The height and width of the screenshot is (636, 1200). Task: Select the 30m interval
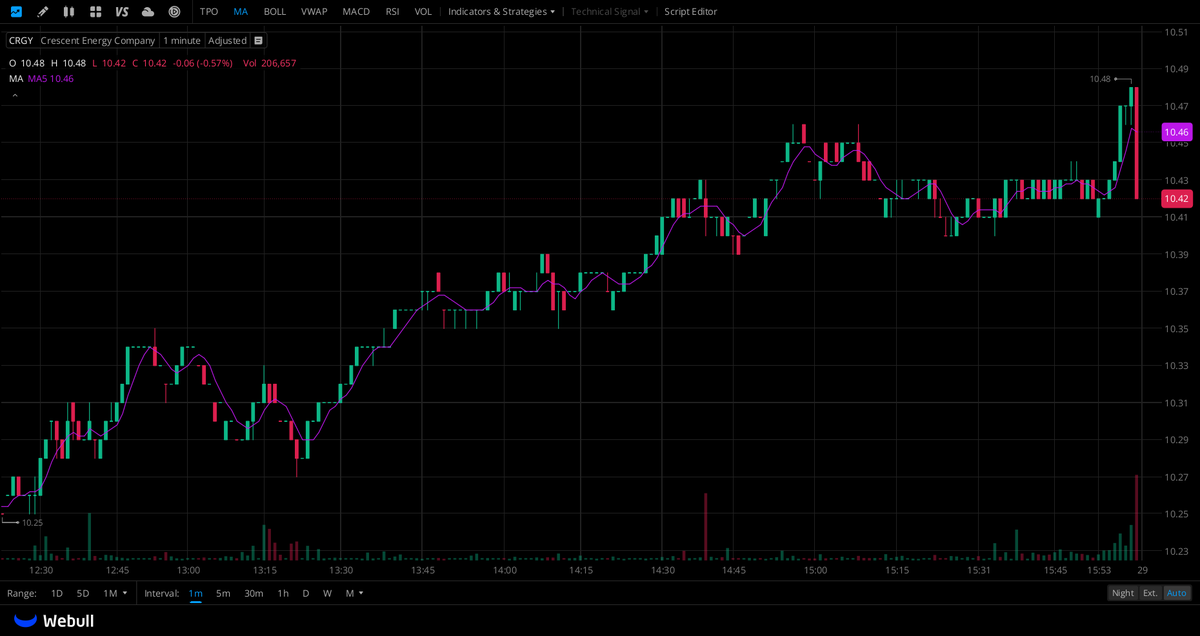point(254,593)
